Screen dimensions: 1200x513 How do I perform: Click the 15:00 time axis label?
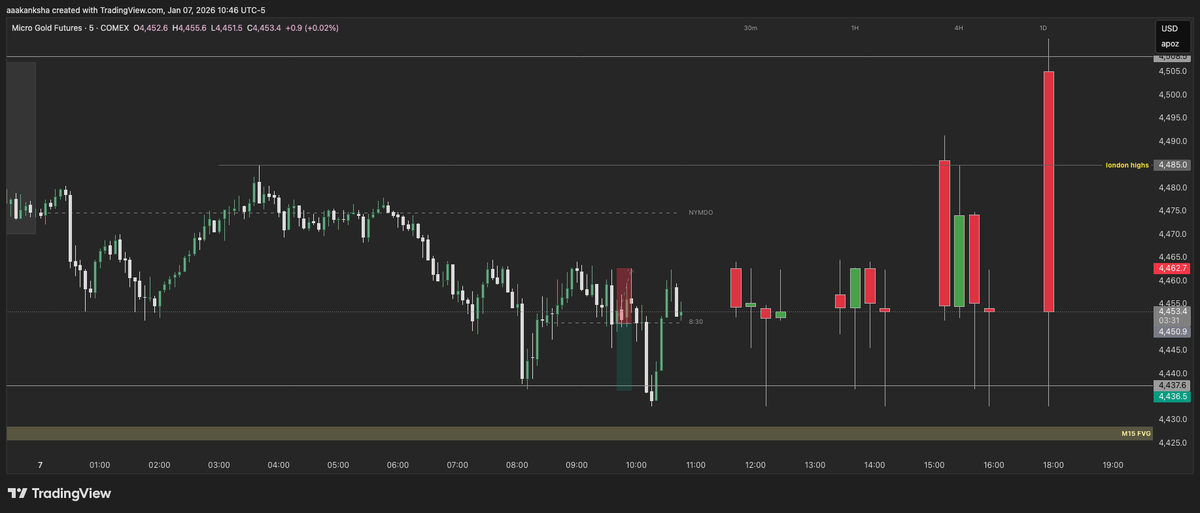[x=934, y=465]
